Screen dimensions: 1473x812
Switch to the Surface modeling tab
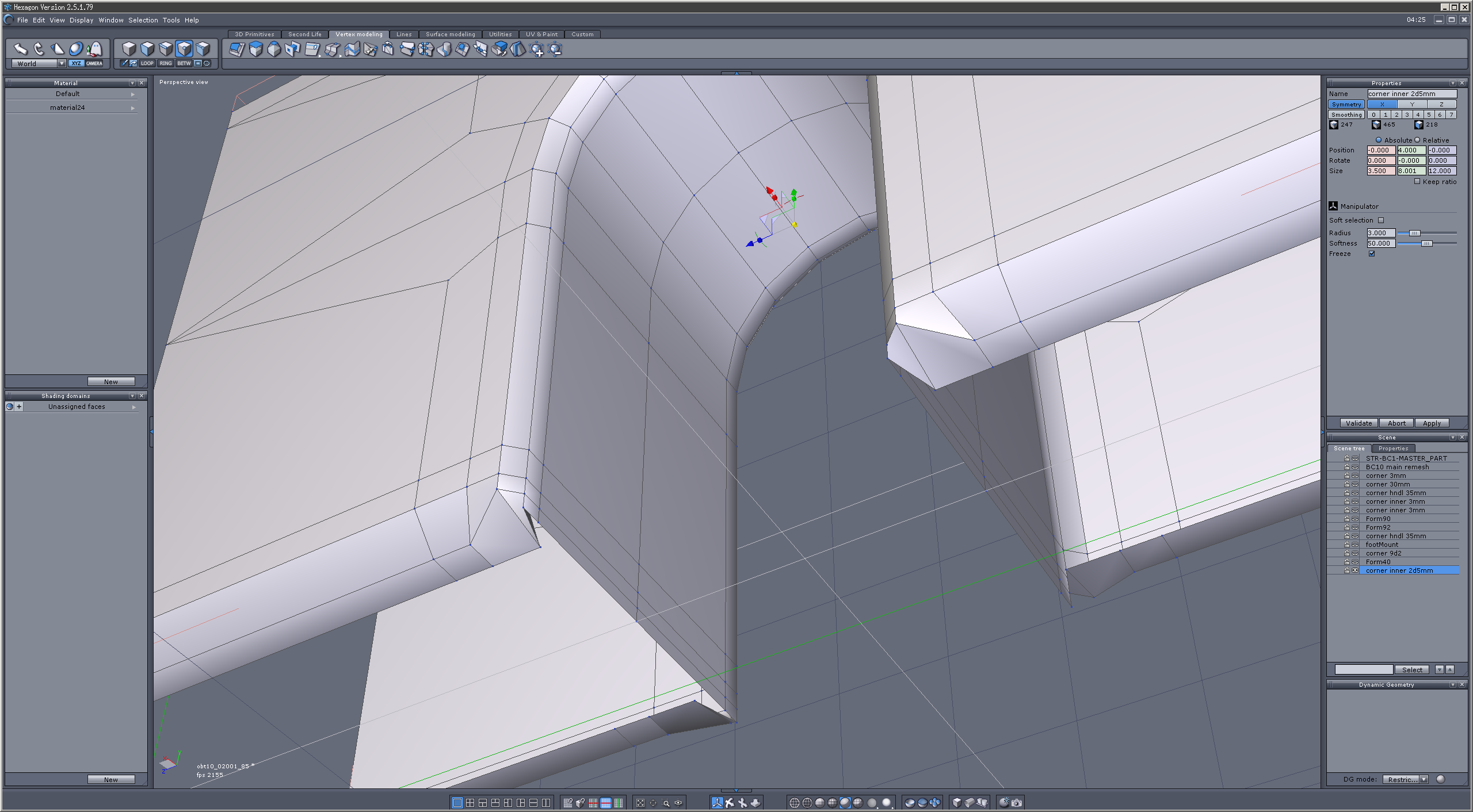click(x=450, y=35)
